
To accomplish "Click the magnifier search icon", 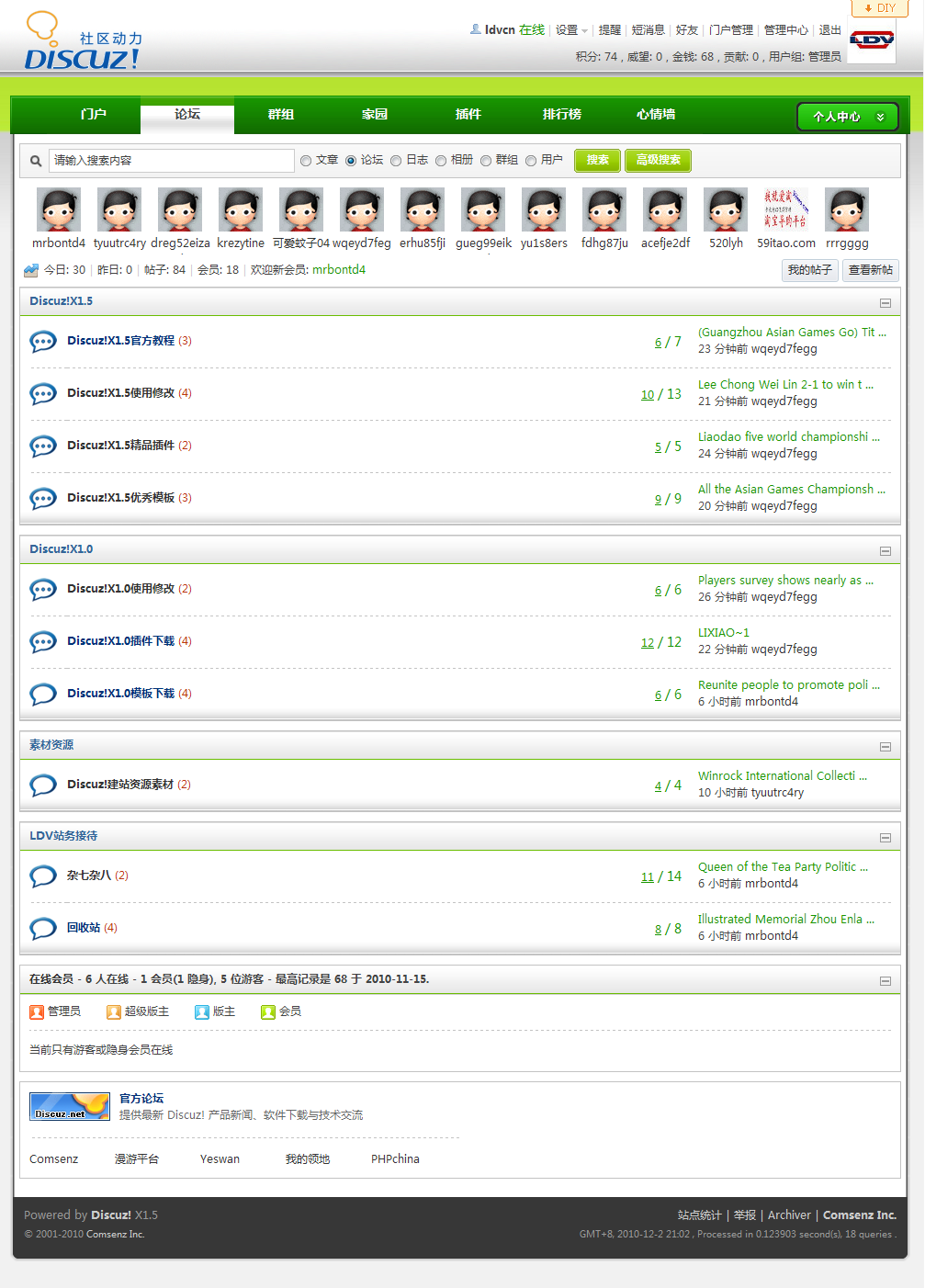I will click(x=36, y=161).
